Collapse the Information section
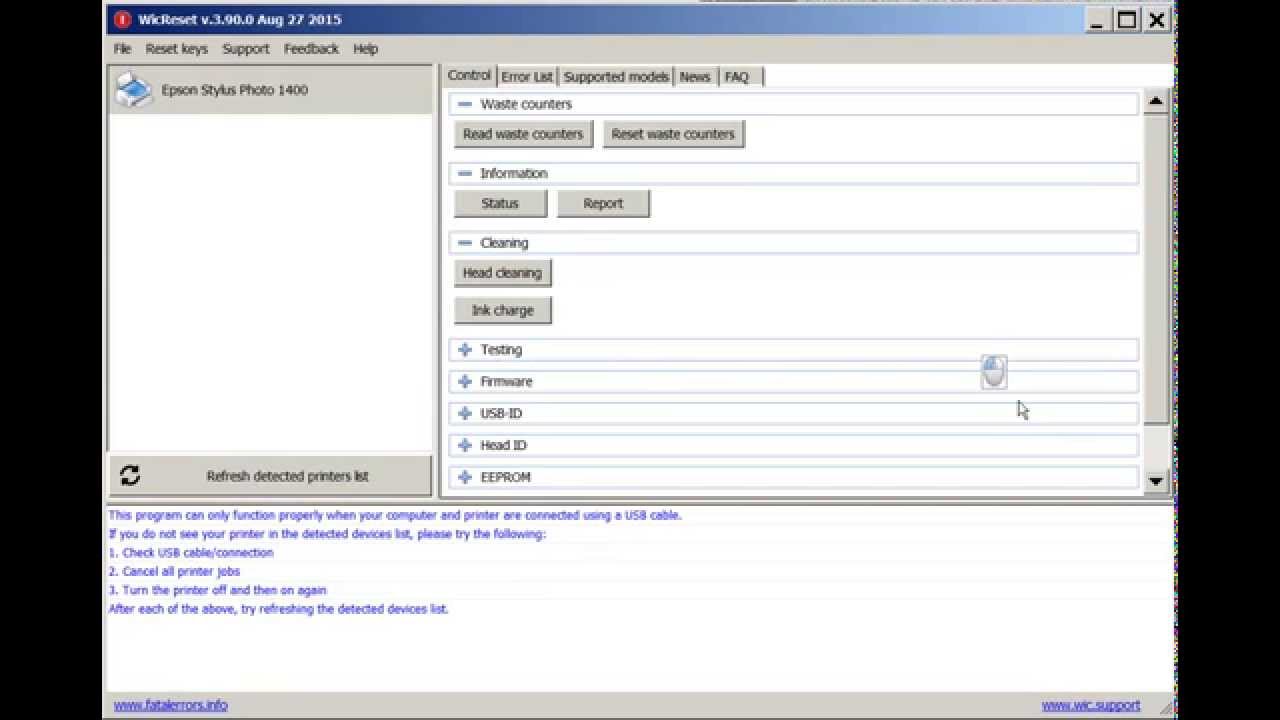Screen dimensions: 1280x720 (x=464, y=173)
